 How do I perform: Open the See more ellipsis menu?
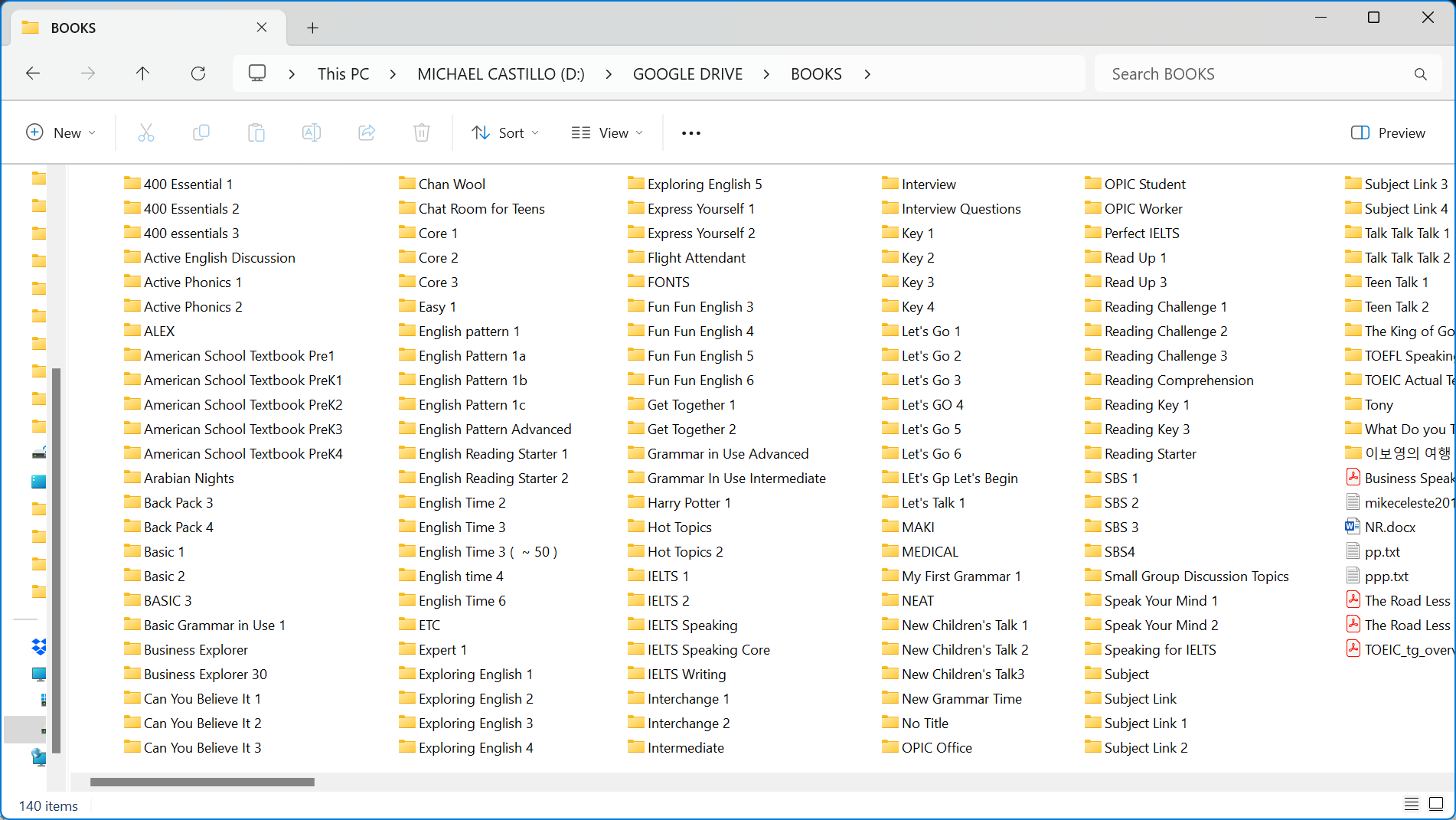[x=691, y=133]
